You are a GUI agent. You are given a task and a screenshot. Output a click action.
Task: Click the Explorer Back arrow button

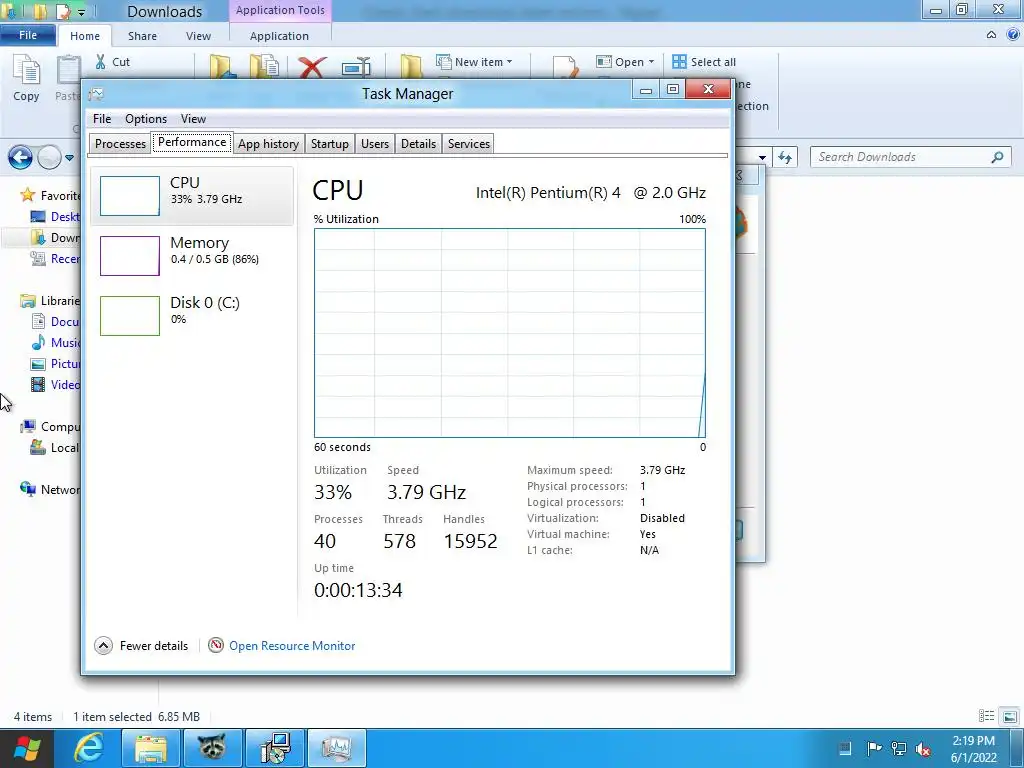click(20, 157)
